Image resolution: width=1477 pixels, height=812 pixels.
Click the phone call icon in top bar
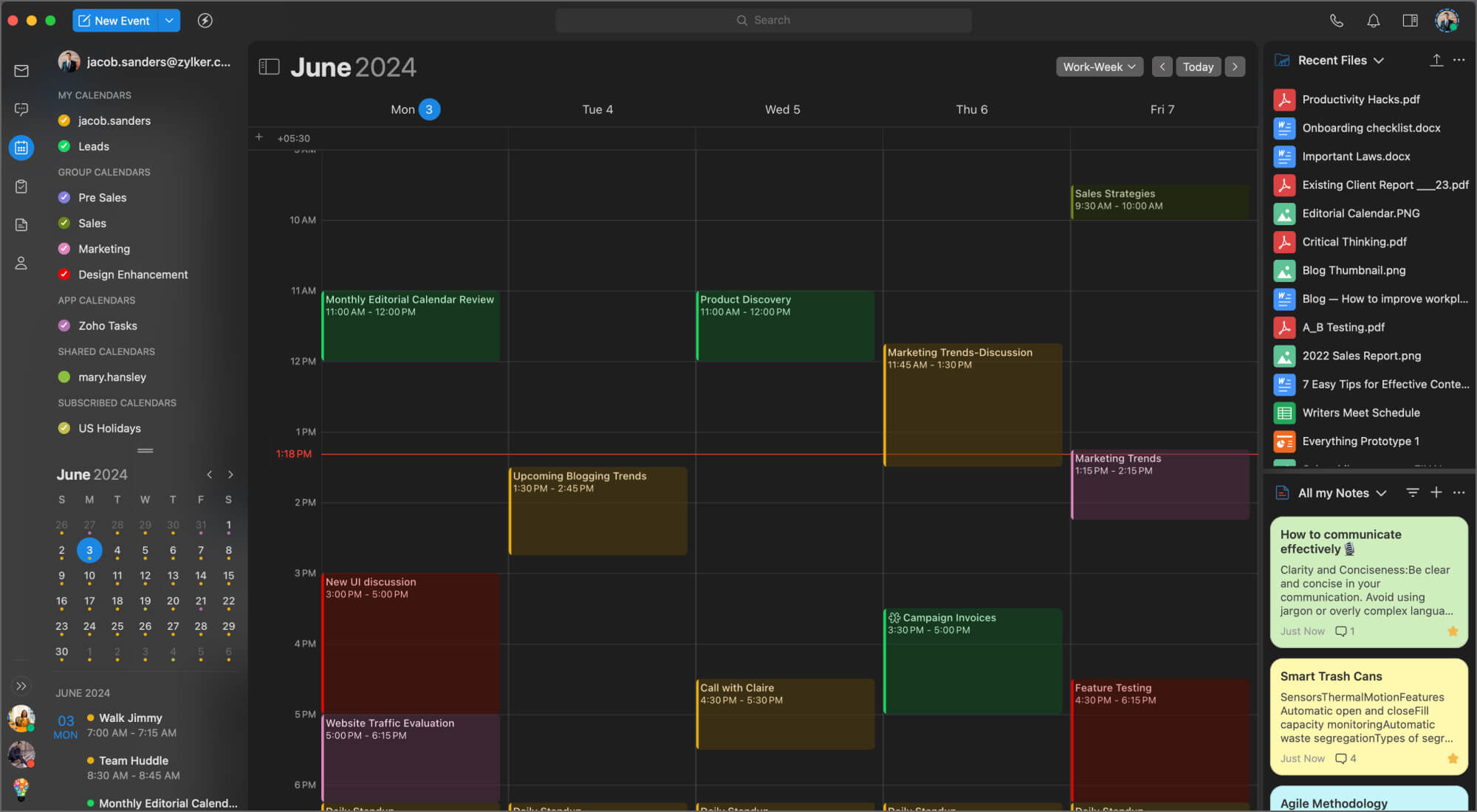(1336, 21)
